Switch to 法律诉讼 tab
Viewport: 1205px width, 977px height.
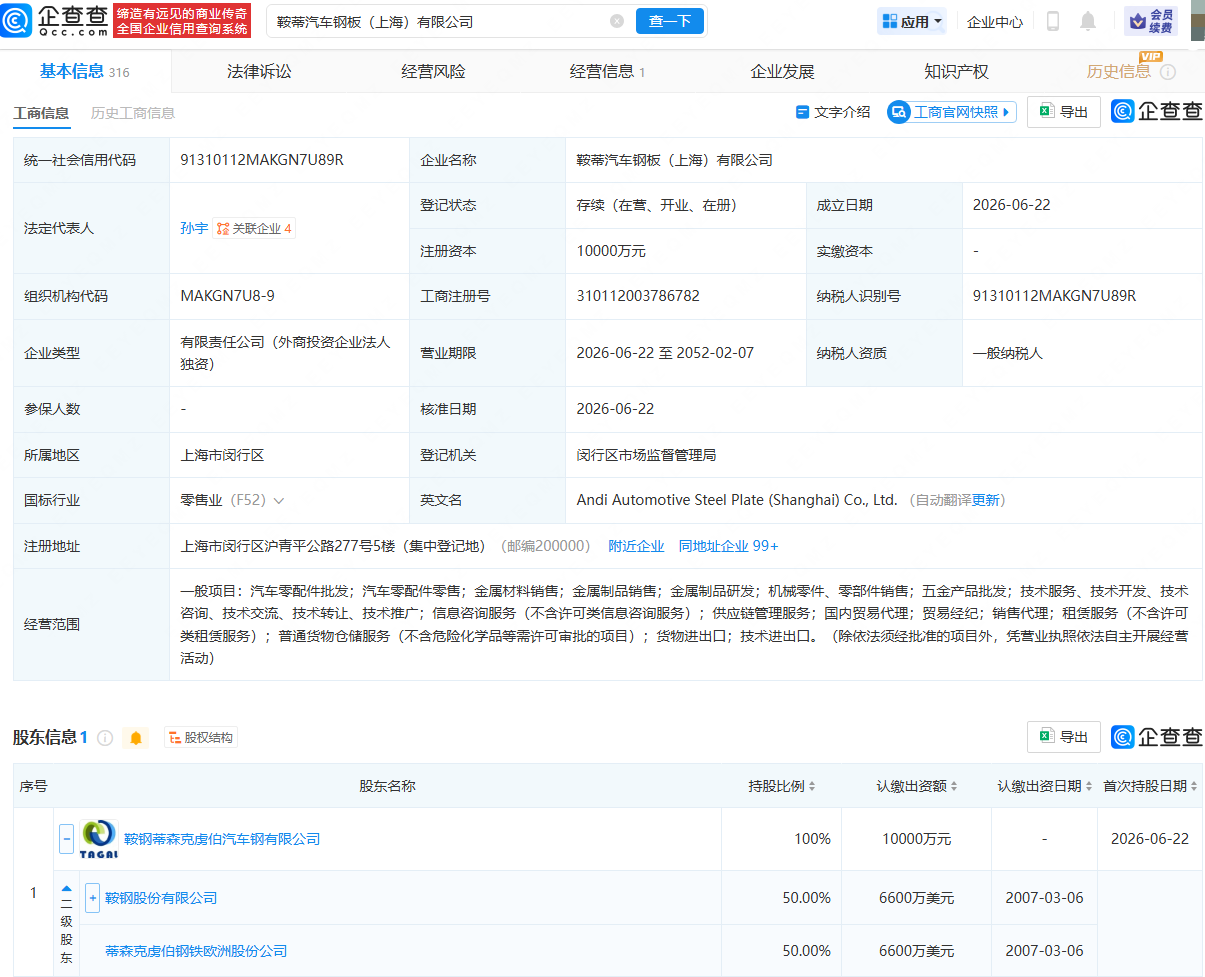[x=259, y=71]
